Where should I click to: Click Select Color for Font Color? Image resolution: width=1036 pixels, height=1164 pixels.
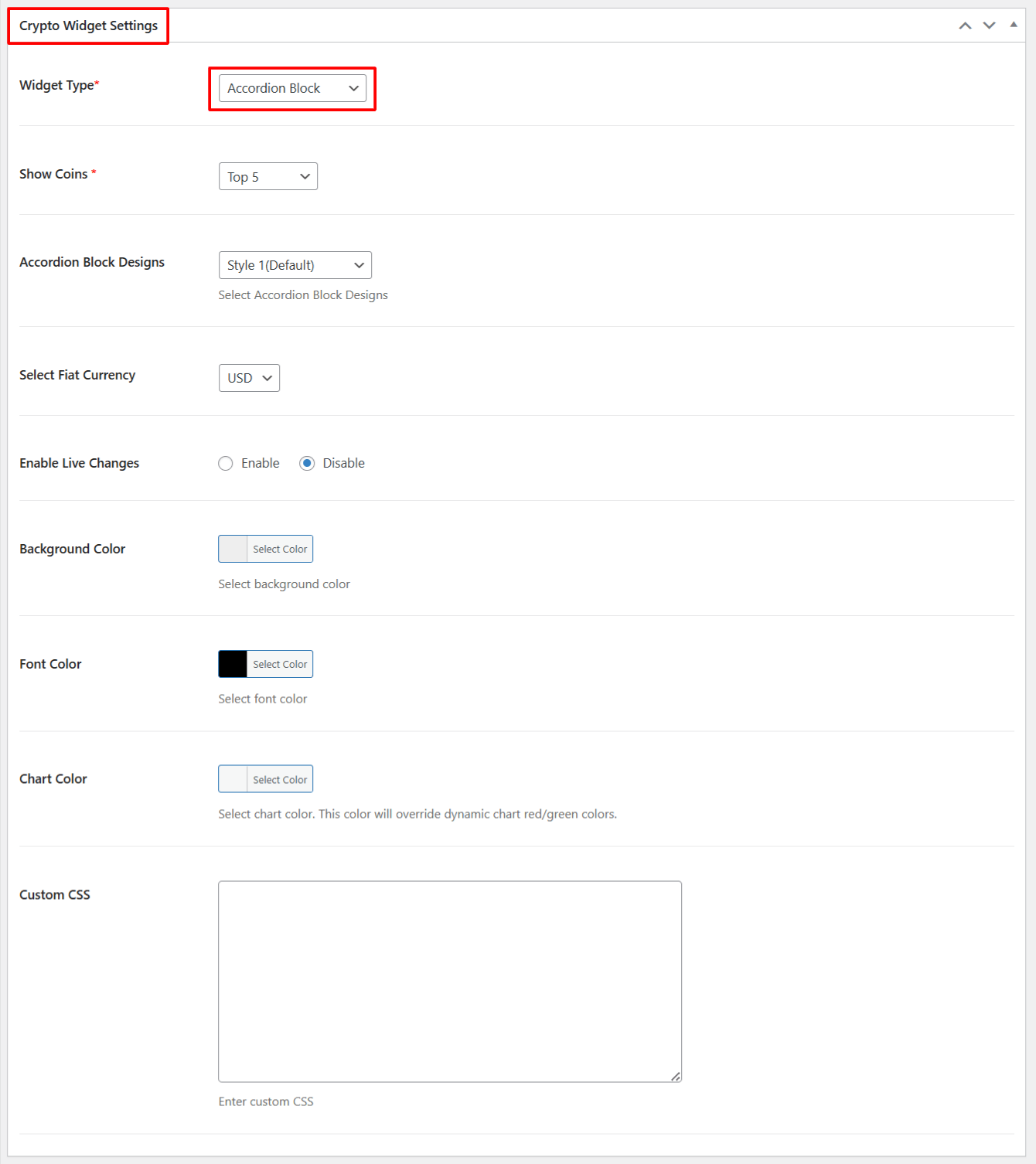pyautogui.click(x=280, y=663)
